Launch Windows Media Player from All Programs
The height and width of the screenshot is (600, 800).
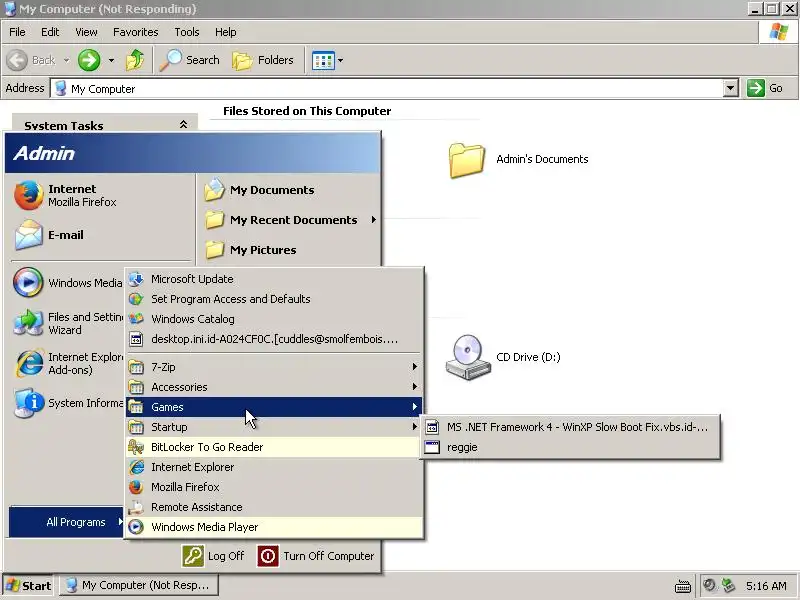point(274,527)
